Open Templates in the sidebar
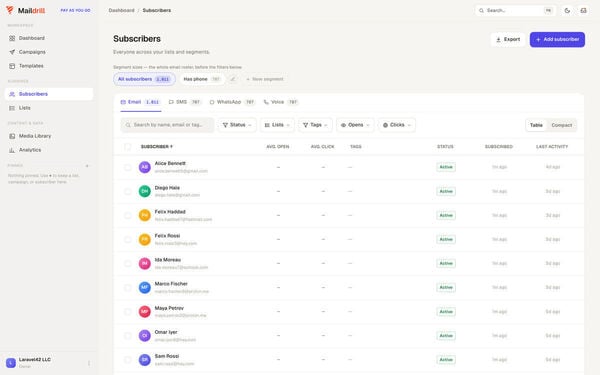The image size is (600, 375). 49,66
